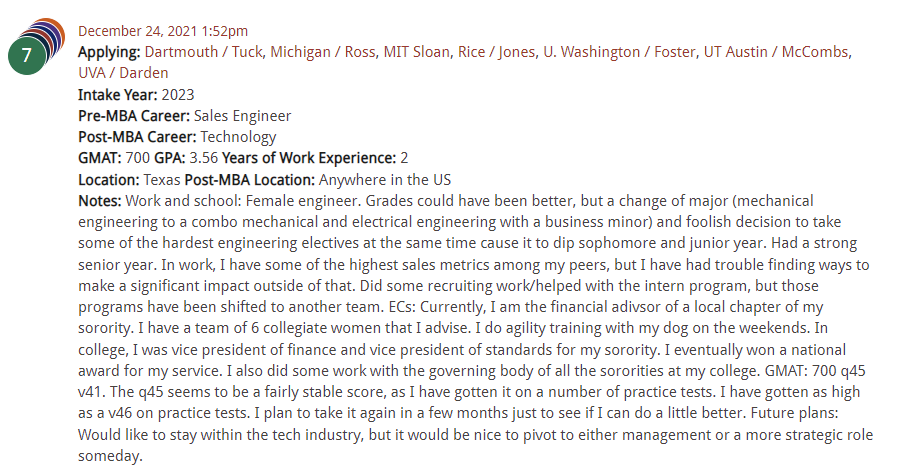Click the GMAT 700 score value
This screenshot has width=905, height=468.
[137, 158]
